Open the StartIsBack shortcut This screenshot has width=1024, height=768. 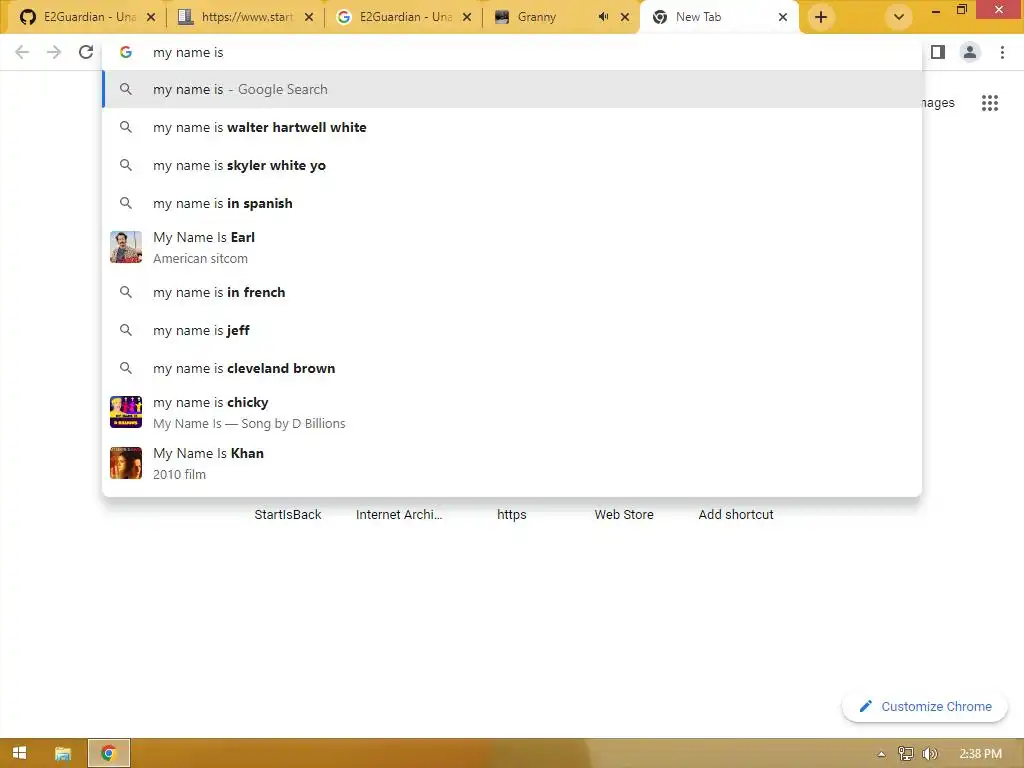click(x=287, y=515)
